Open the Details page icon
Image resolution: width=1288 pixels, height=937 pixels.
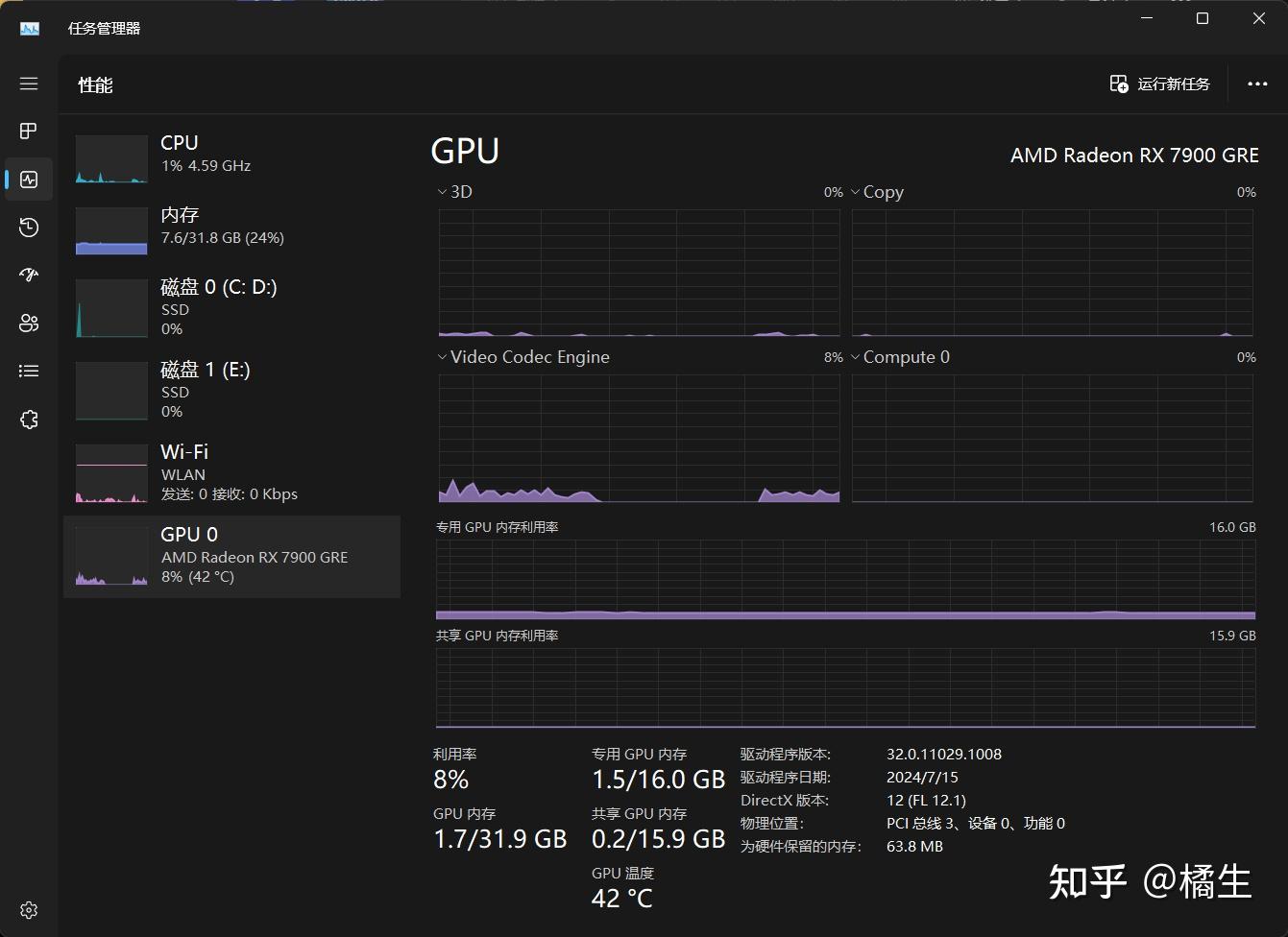point(29,371)
